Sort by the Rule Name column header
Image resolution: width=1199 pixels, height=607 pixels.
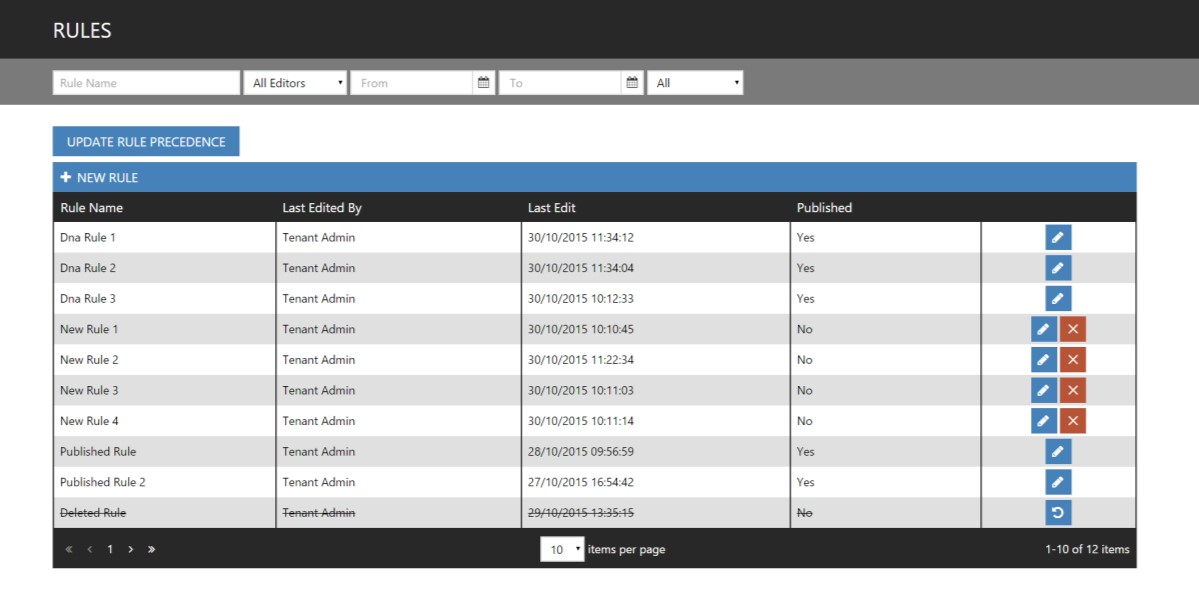pos(92,208)
